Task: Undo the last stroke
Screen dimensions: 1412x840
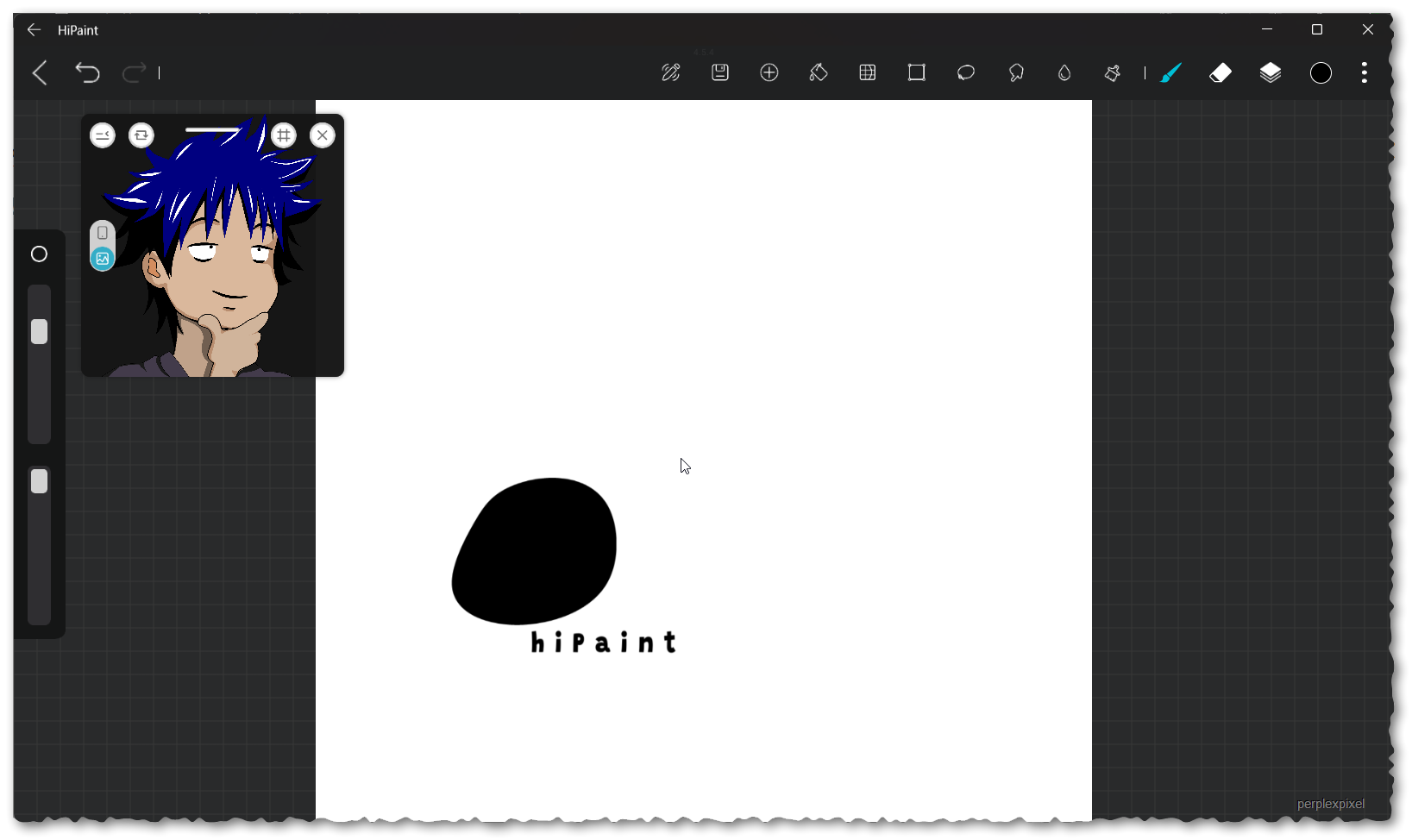Action: coord(87,73)
